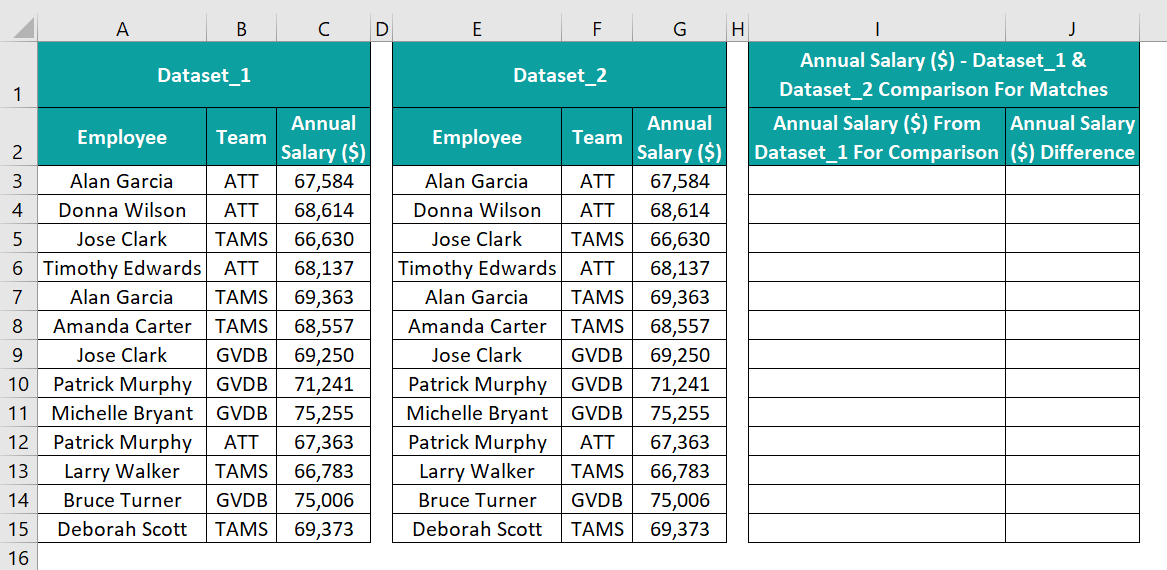Image resolution: width=1167 pixels, height=570 pixels.
Task: Select column A header
Action: [122, 29]
